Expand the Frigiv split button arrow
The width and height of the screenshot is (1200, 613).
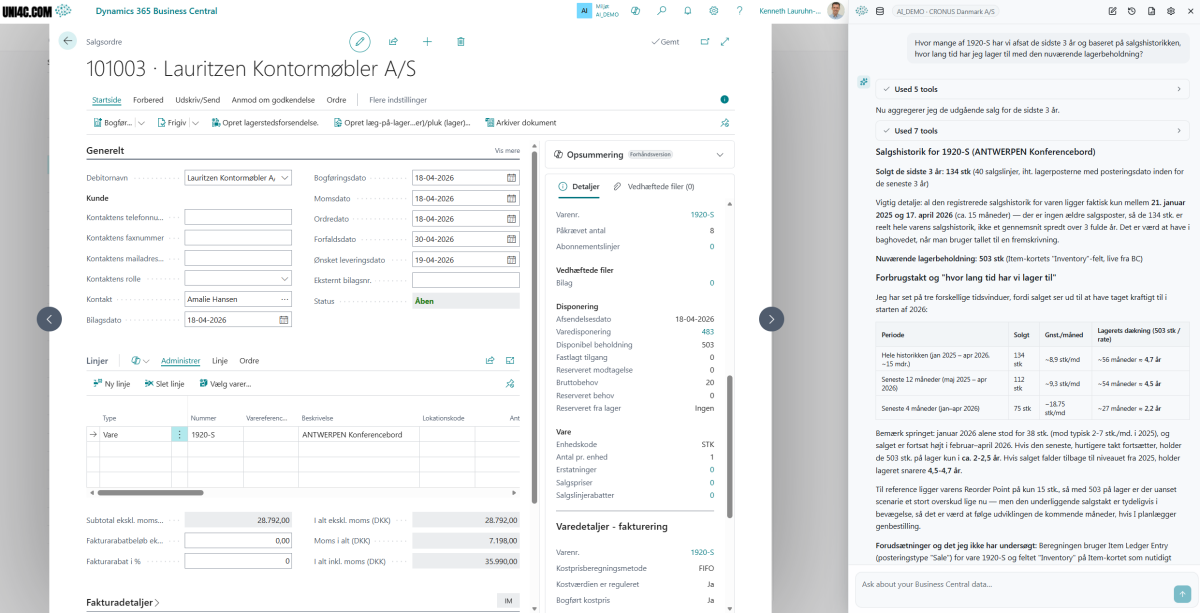196,123
